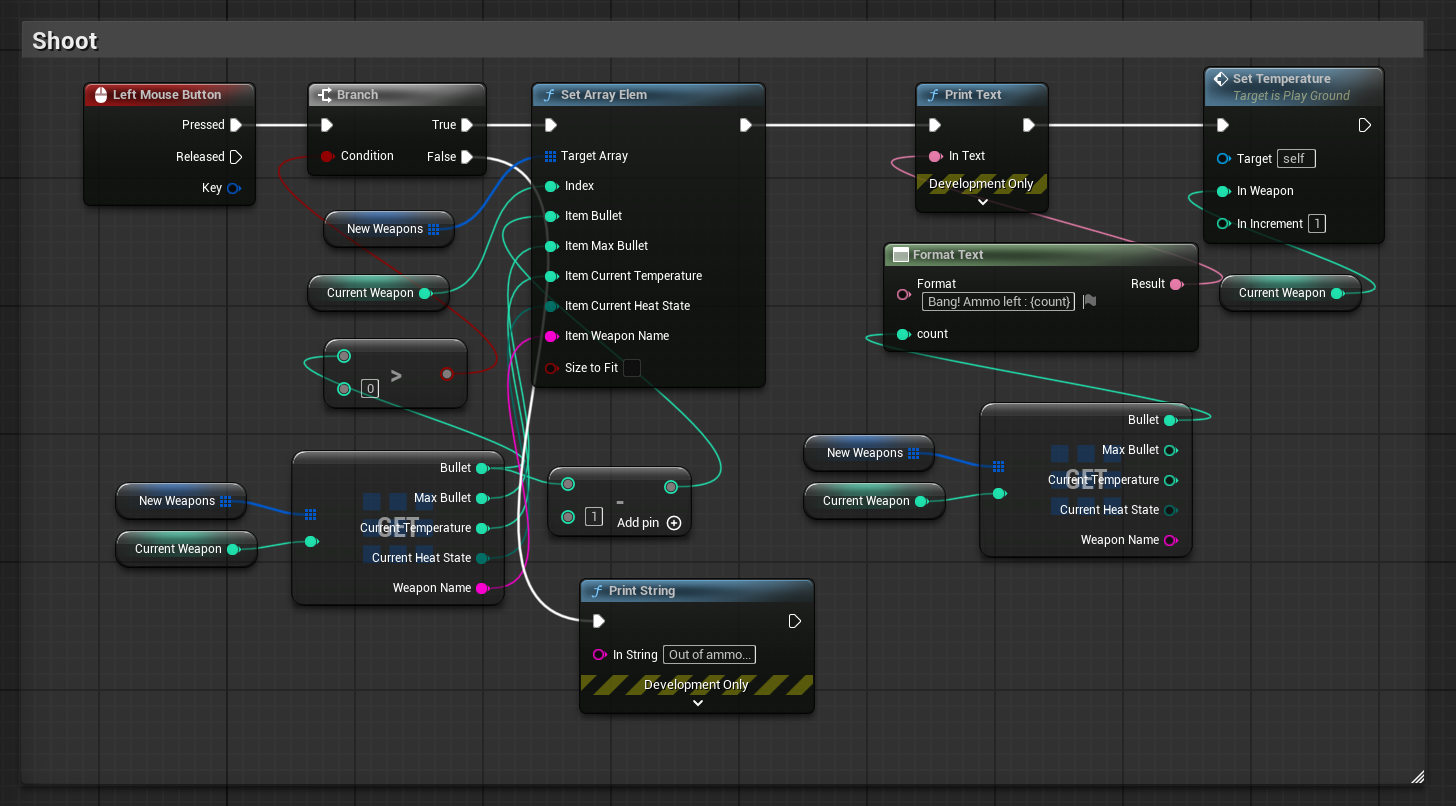Select the New Weapons variable near Target Array
1456x806 pixels.
tap(389, 229)
